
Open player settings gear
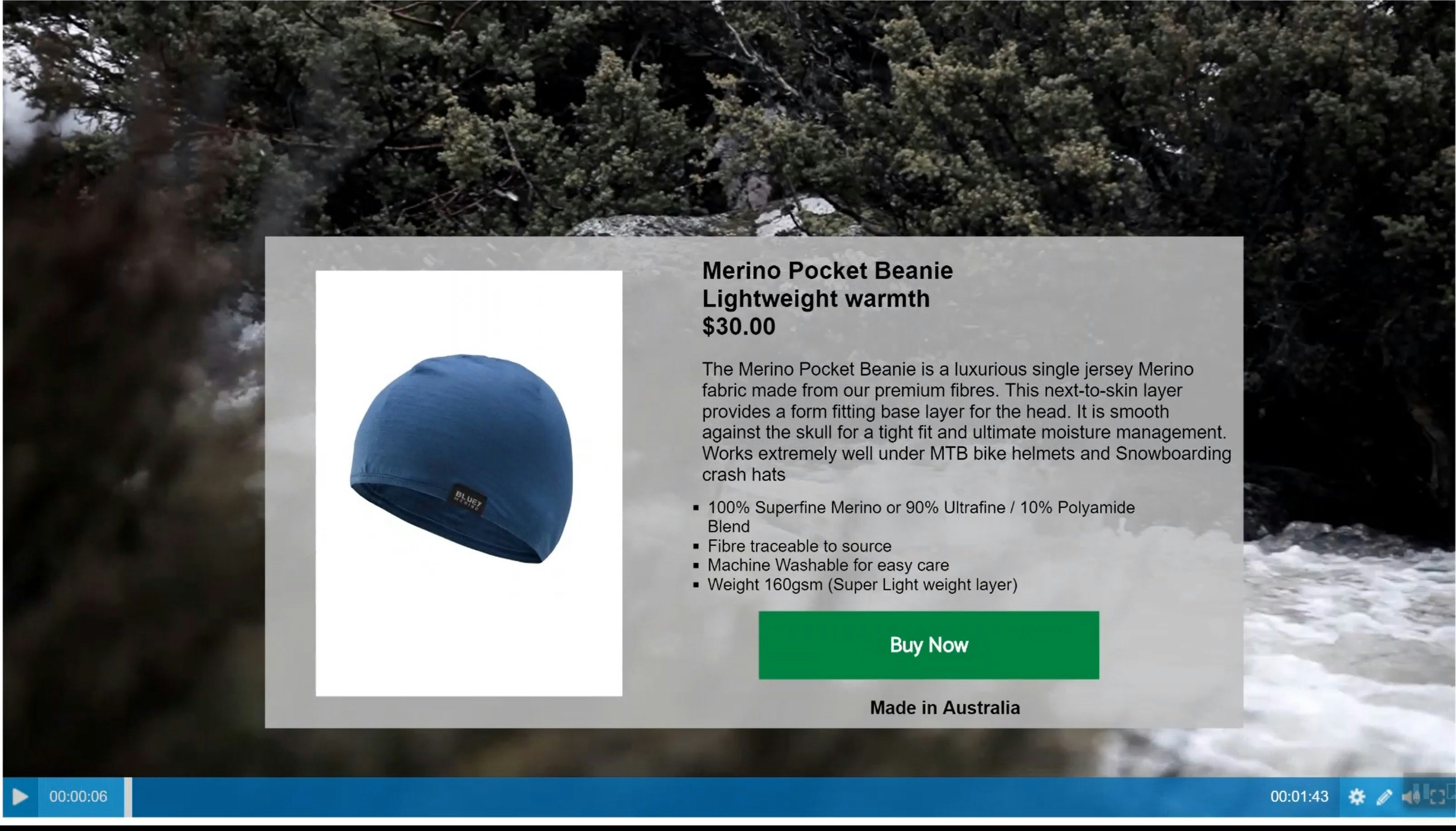click(x=1356, y=797)
